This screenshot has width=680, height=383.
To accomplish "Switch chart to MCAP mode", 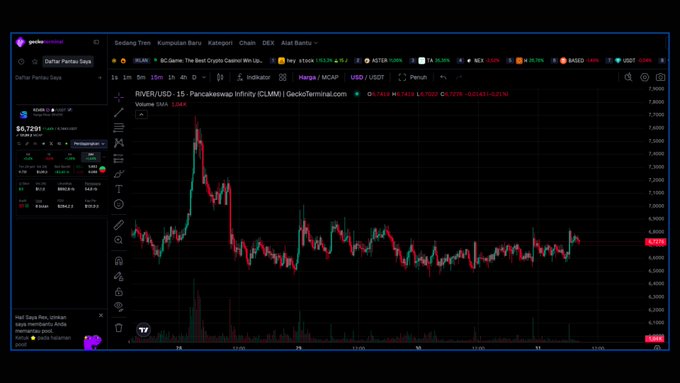I will point(330,77).
